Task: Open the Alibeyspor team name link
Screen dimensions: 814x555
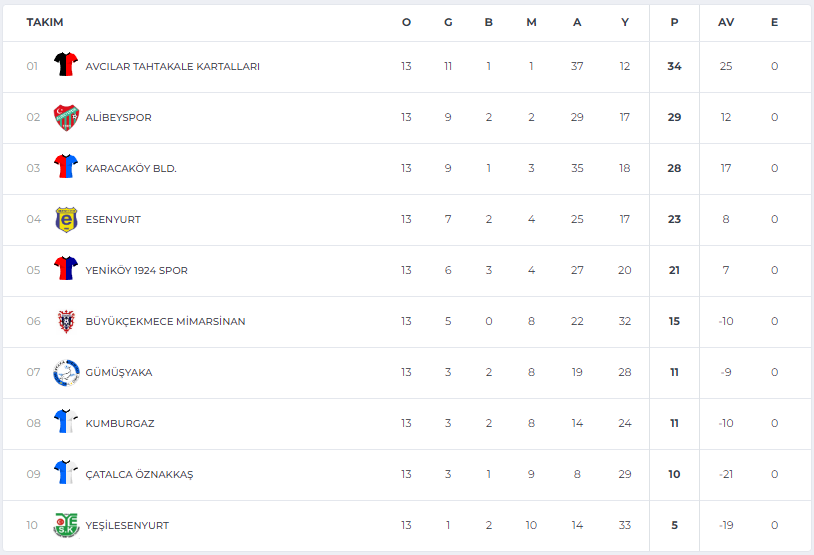Action: pos(118,118)
